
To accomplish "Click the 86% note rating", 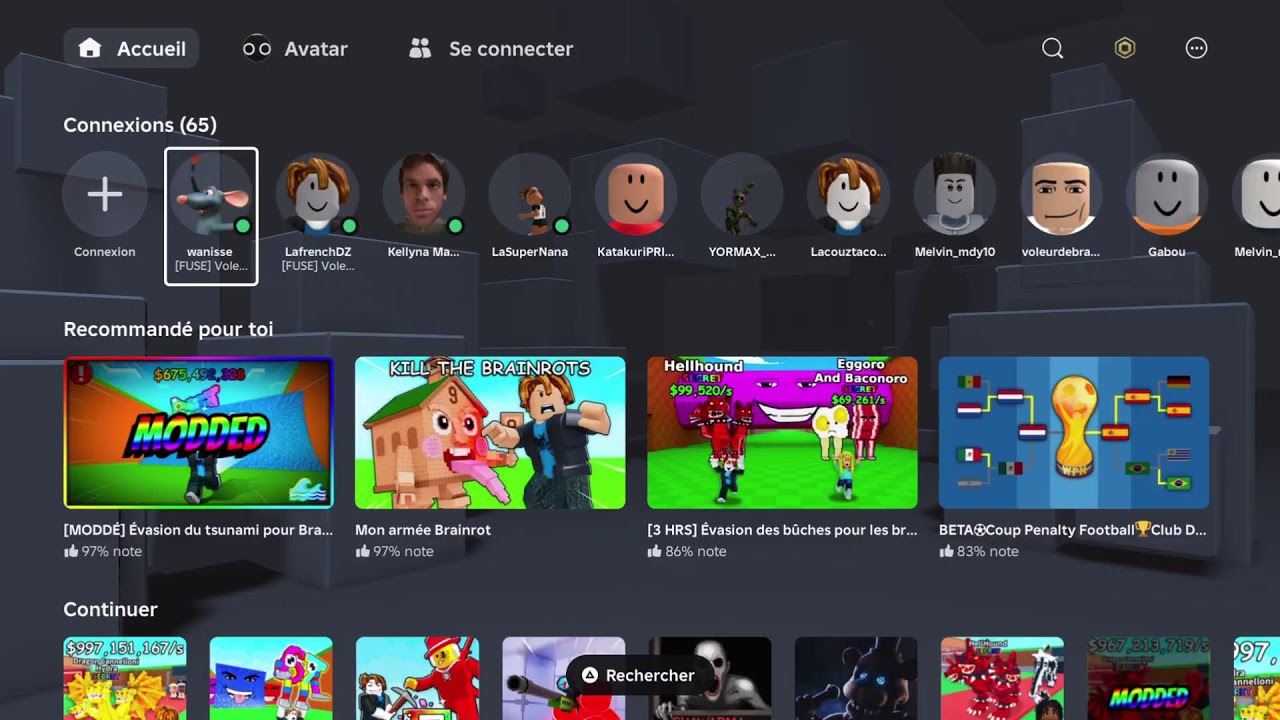I will (686, 551).
